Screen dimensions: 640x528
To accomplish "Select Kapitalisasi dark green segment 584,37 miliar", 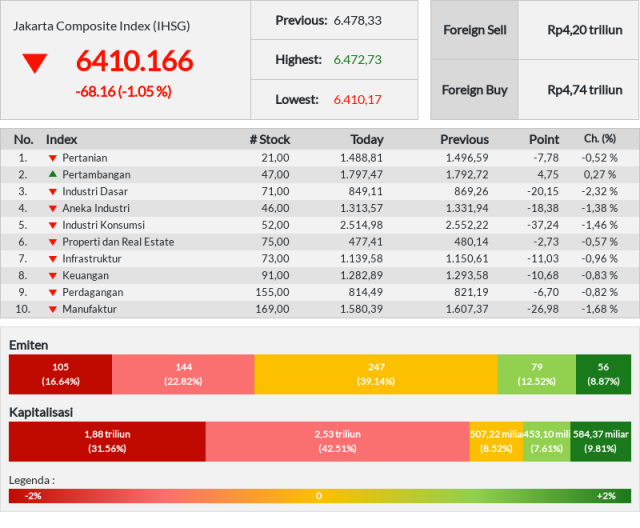I will point(600,441).
